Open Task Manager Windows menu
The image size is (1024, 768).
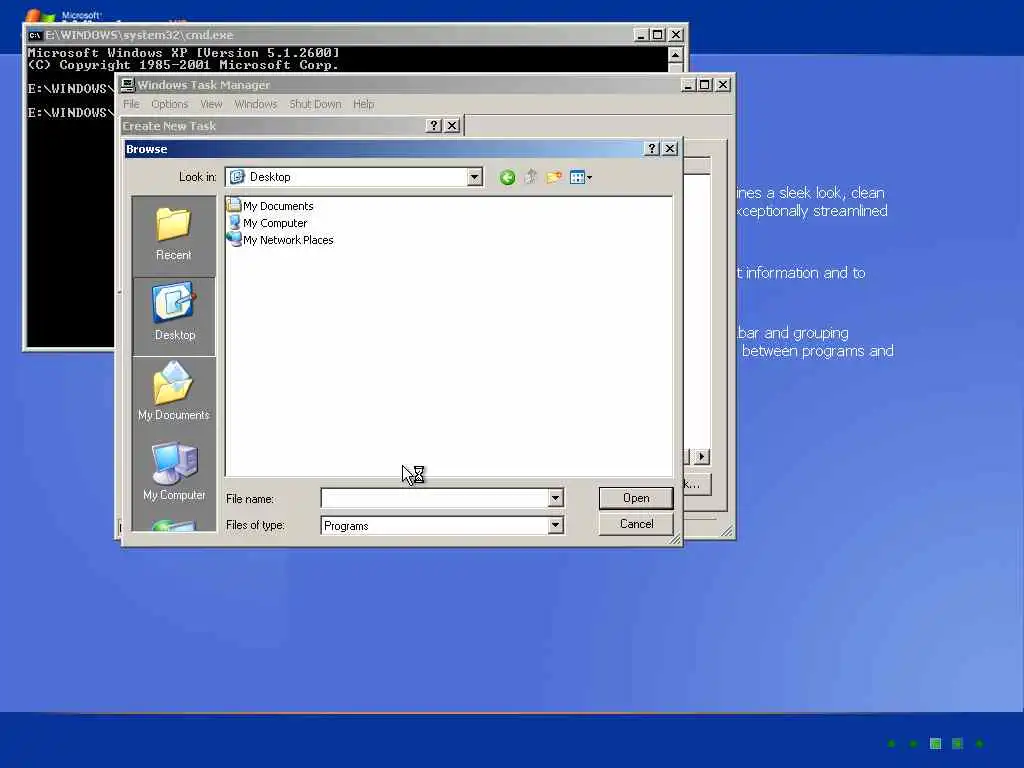pyautogui.click(x=255, y=104)
